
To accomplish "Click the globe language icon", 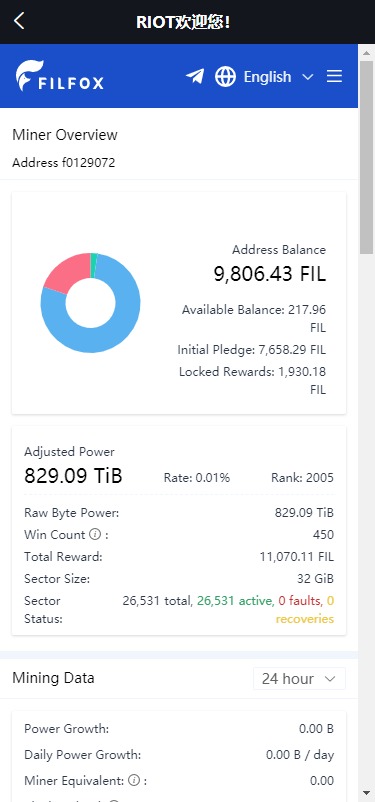I will point(225,77).
